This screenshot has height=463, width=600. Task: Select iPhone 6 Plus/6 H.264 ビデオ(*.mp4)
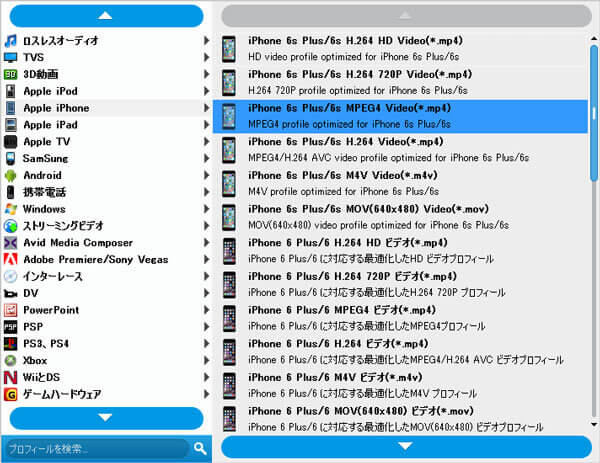click(400, 352)
